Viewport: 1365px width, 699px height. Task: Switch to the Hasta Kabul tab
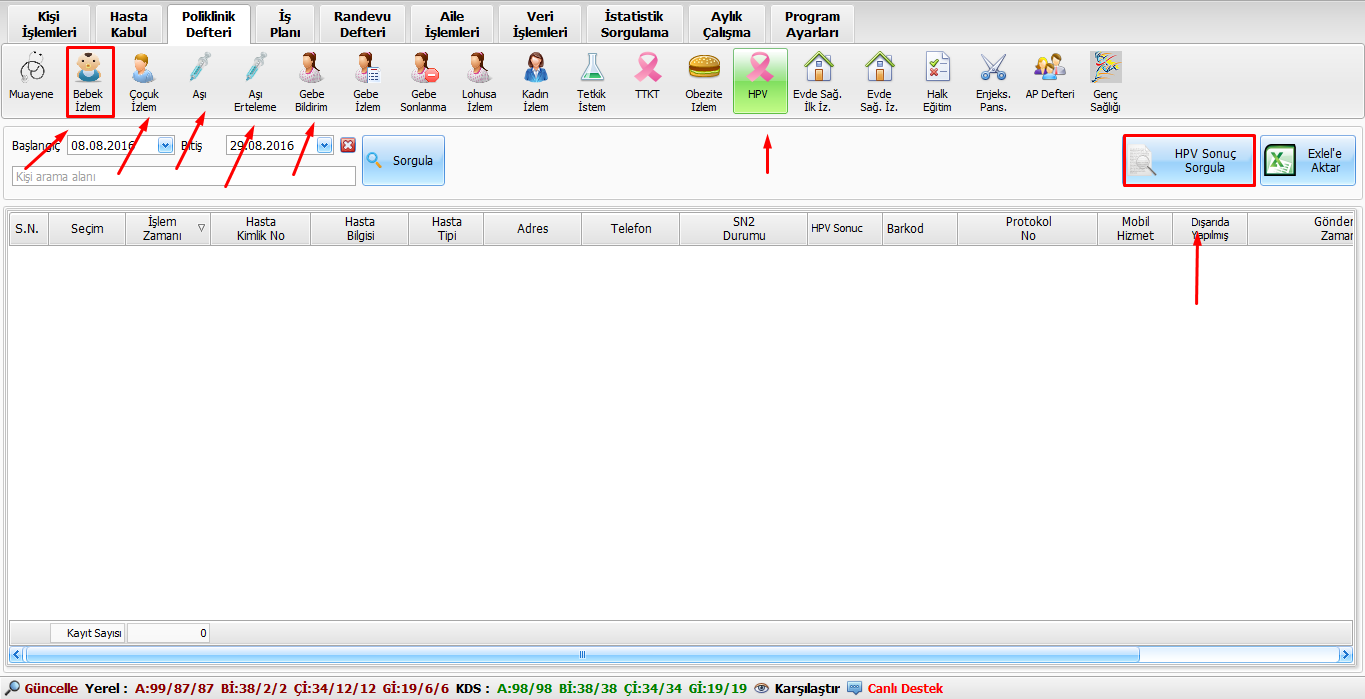tap(128, 25)
